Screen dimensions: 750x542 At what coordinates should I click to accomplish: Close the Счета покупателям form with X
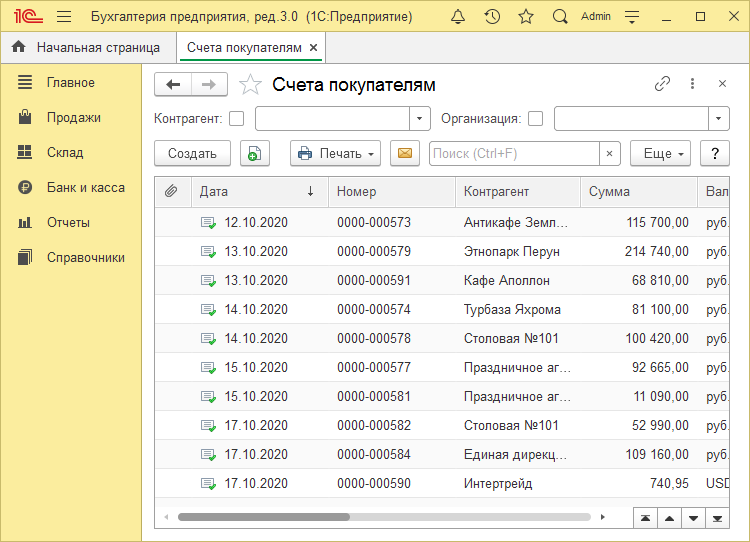[722, 84]
